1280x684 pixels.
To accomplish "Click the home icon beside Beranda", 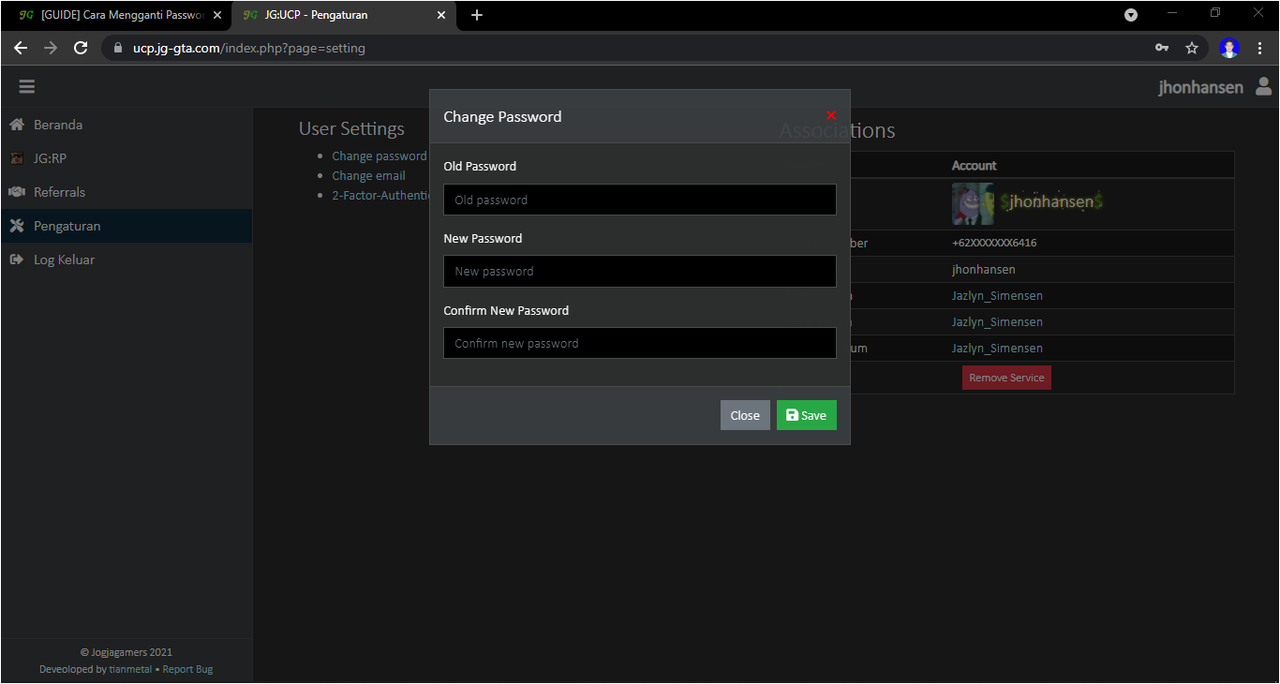I will tap(16, 125).
